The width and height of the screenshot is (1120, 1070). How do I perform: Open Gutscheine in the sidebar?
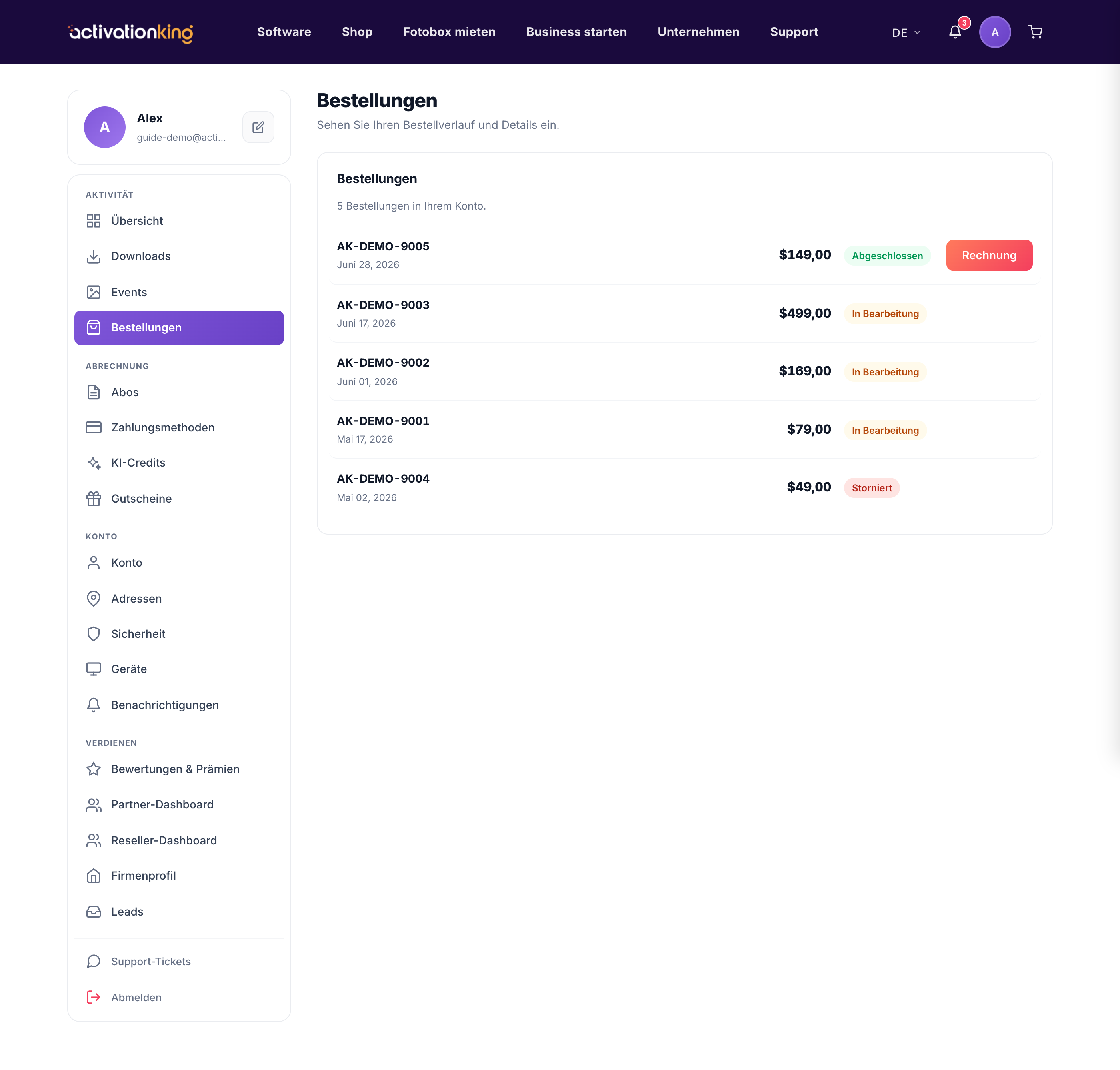tap(179, 499)
